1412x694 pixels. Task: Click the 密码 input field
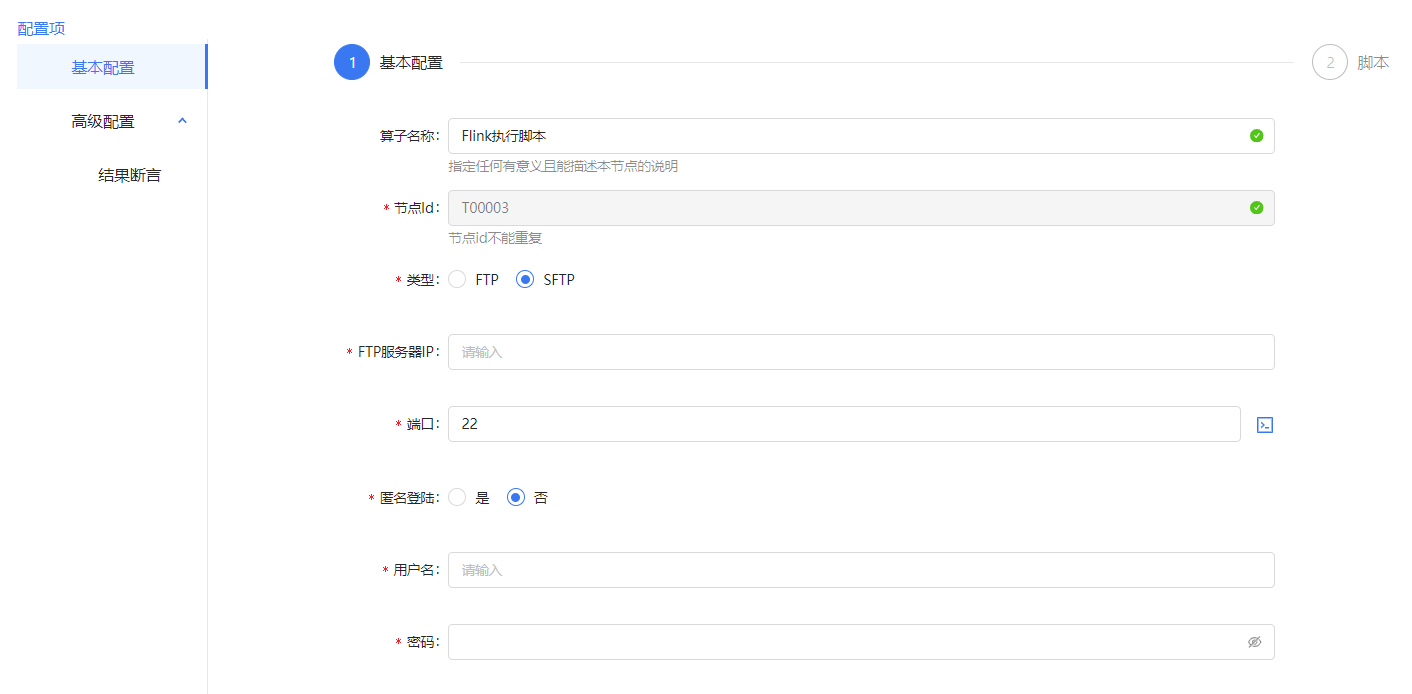840,642
